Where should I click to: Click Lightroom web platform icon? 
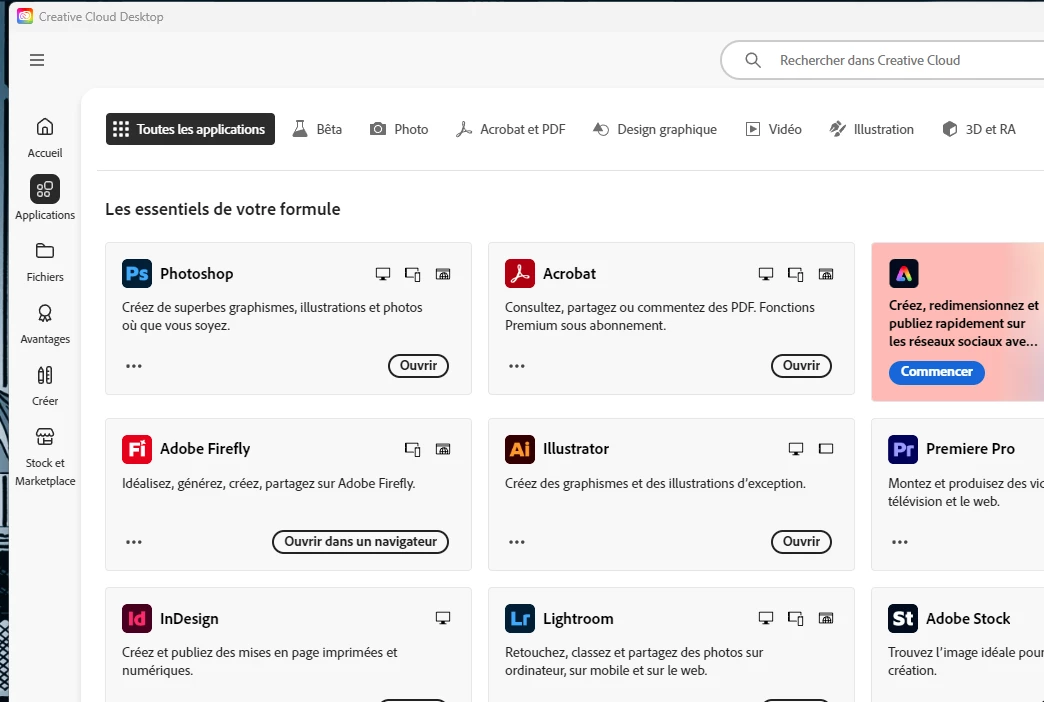coord(826,619)
